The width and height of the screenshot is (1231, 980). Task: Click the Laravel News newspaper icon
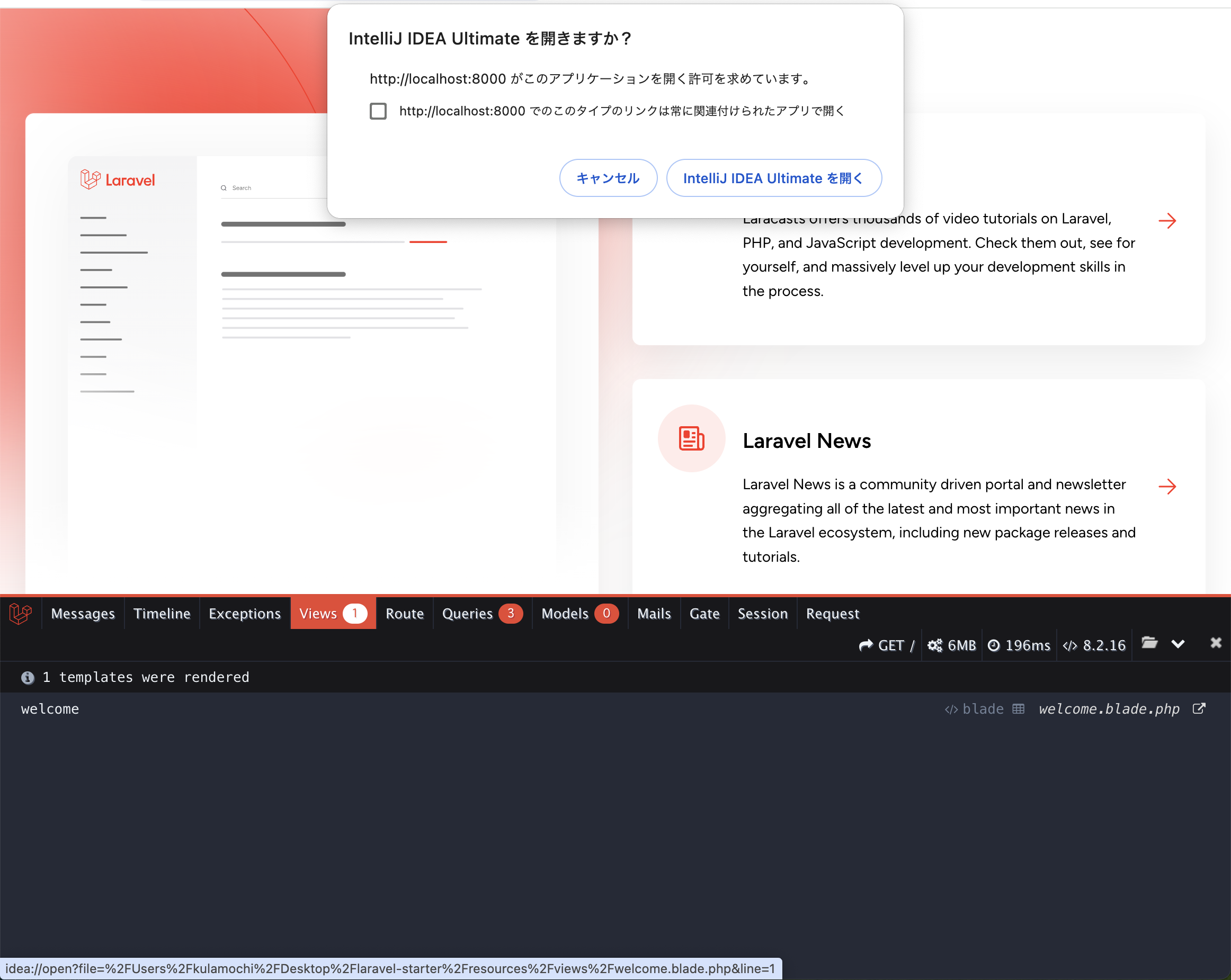tap(691, 438)
